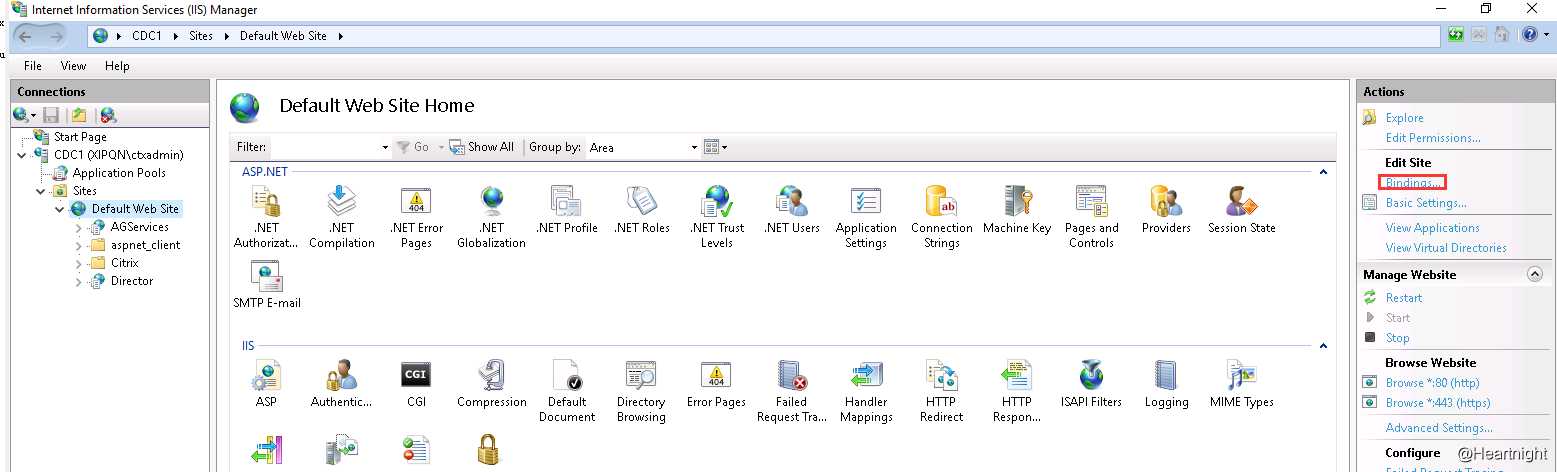1557x472 pixels.
Task: Expand the Director application node
Action: [x=79, y=281]
